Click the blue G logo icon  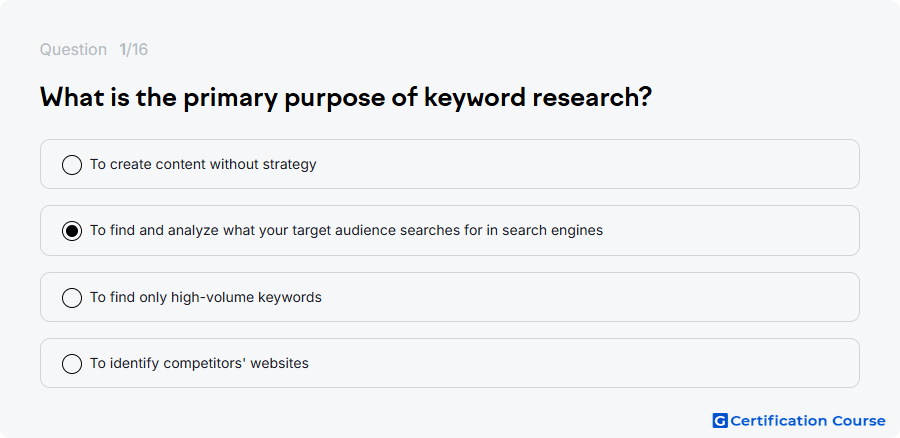click(x=720, y=421)
